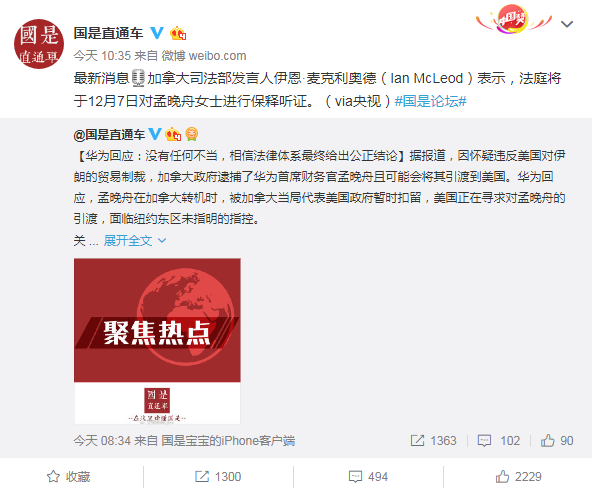Click the orange medal icon in repost header
This screenshot has width=592, height=494.
192,134
